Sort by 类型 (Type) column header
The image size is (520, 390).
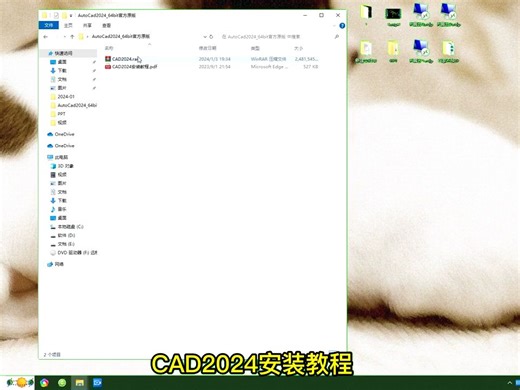[255, 48]
